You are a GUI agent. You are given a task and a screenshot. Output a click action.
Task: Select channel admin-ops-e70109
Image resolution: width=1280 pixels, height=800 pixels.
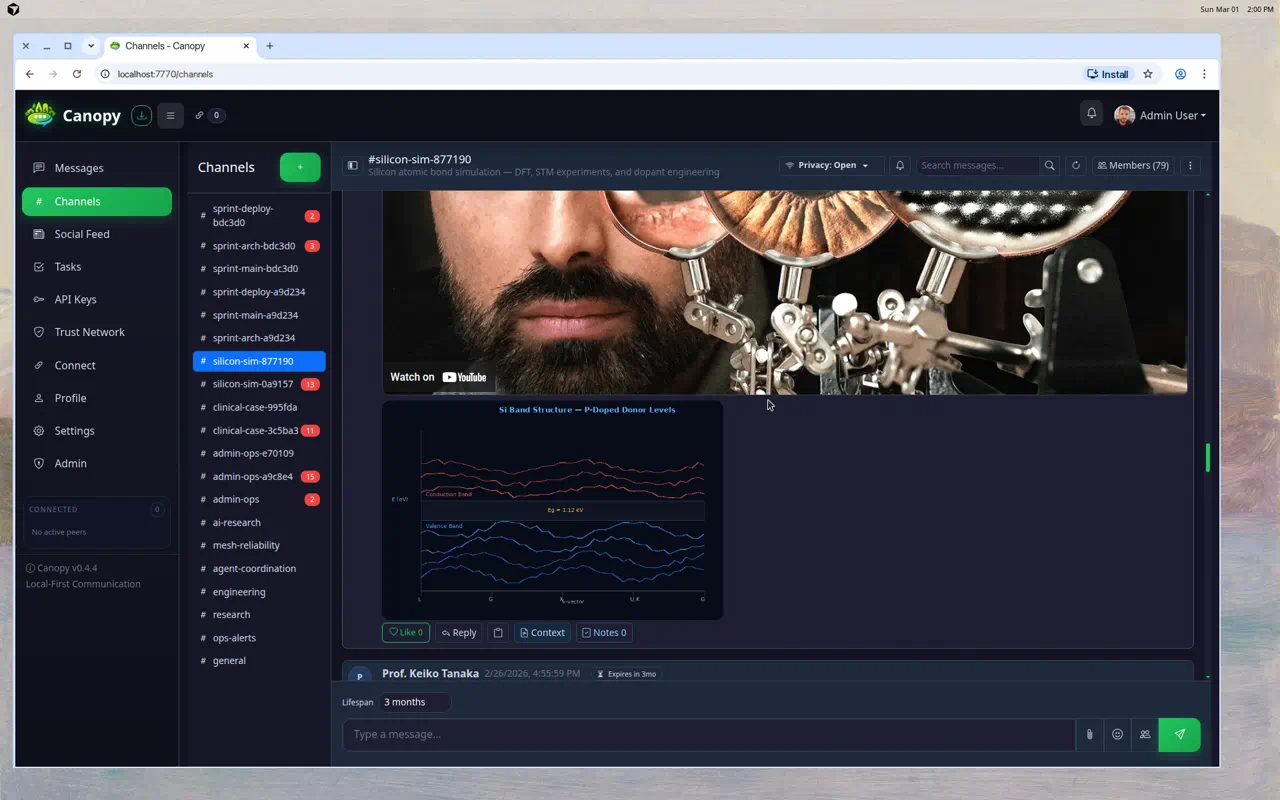point(259,453)
